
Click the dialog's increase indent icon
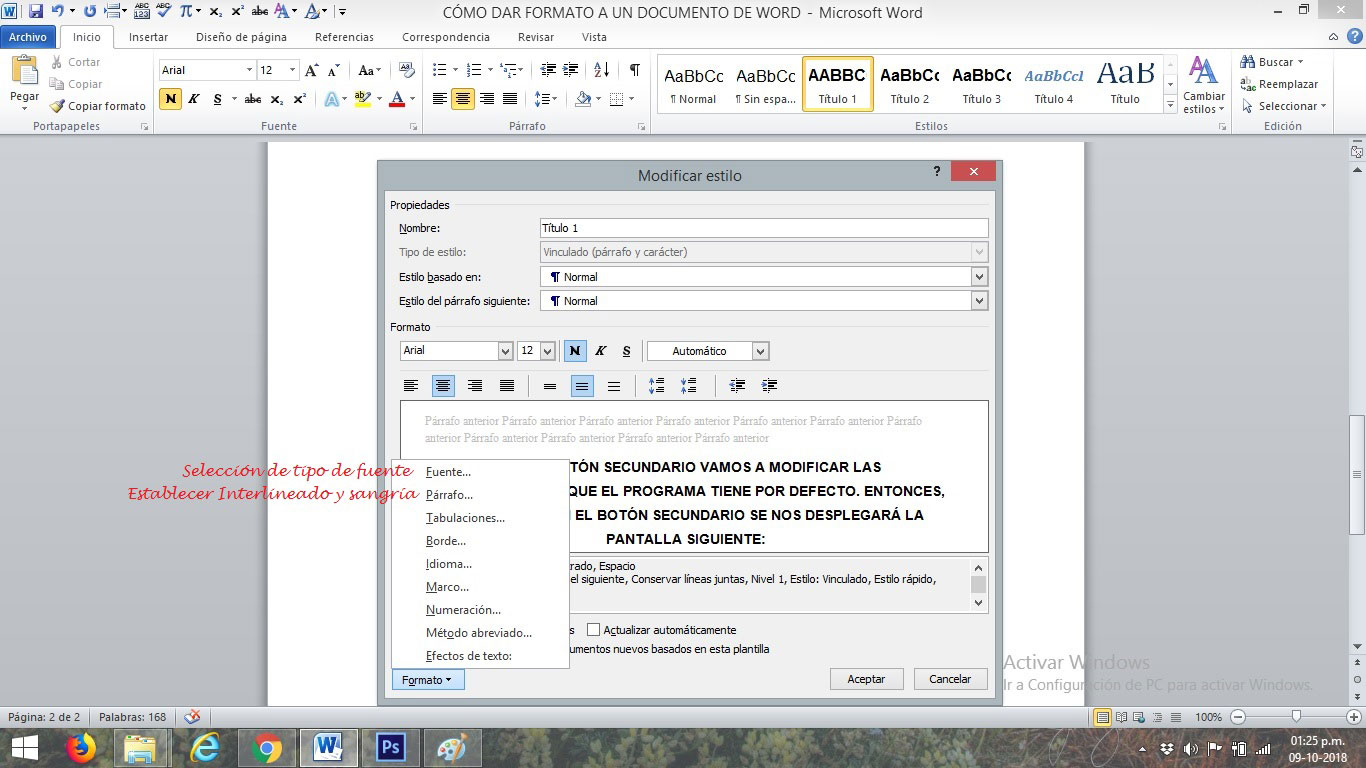point(769,386)
